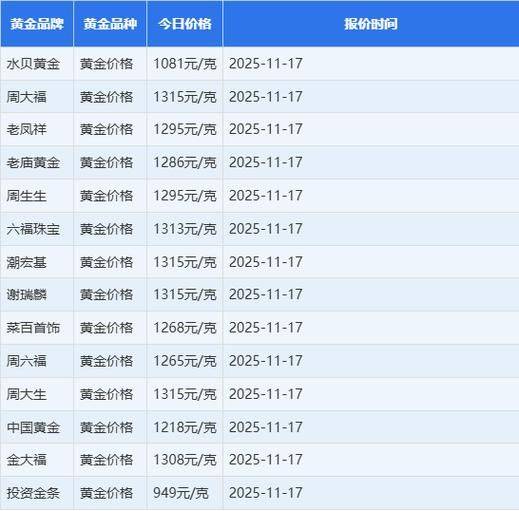The width and height of the screenshot is (519, 511).
Task: Click the 谢瑞麟 price 1315元/克
Action: click(x=185, y=295)
